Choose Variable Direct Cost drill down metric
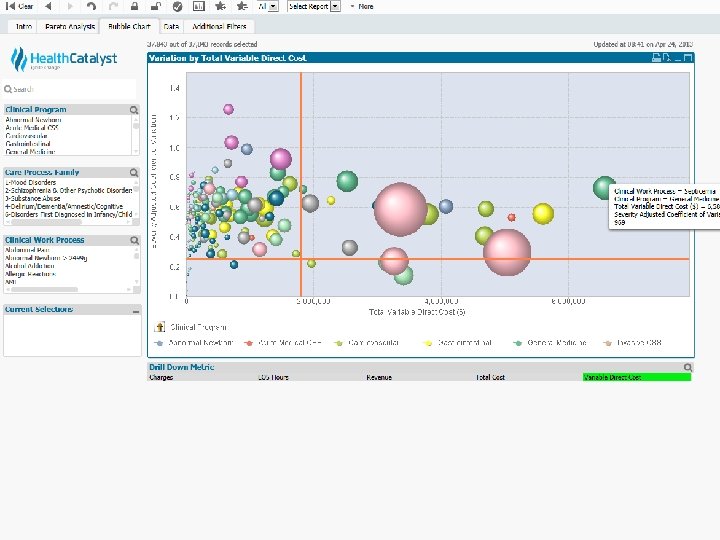720x540 pixels. [x=637, y=377]
